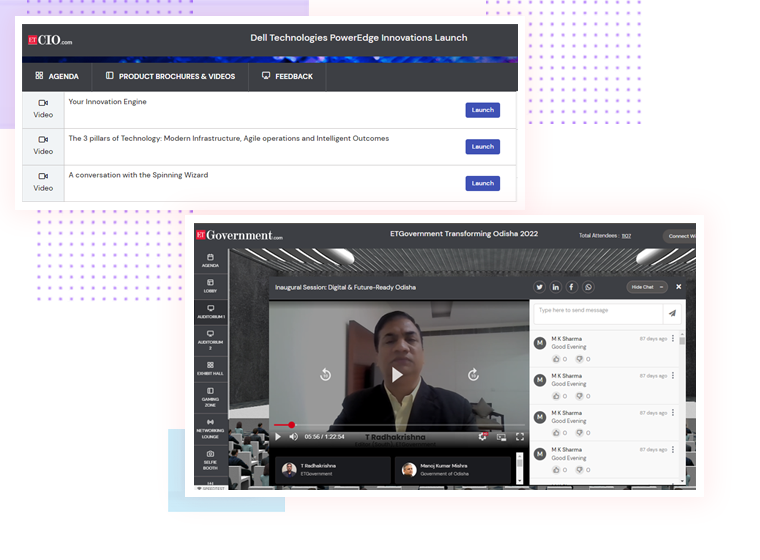
Task: Share session via WhatsApp icon
Action: pyautogui.click(x=588, y=287)
